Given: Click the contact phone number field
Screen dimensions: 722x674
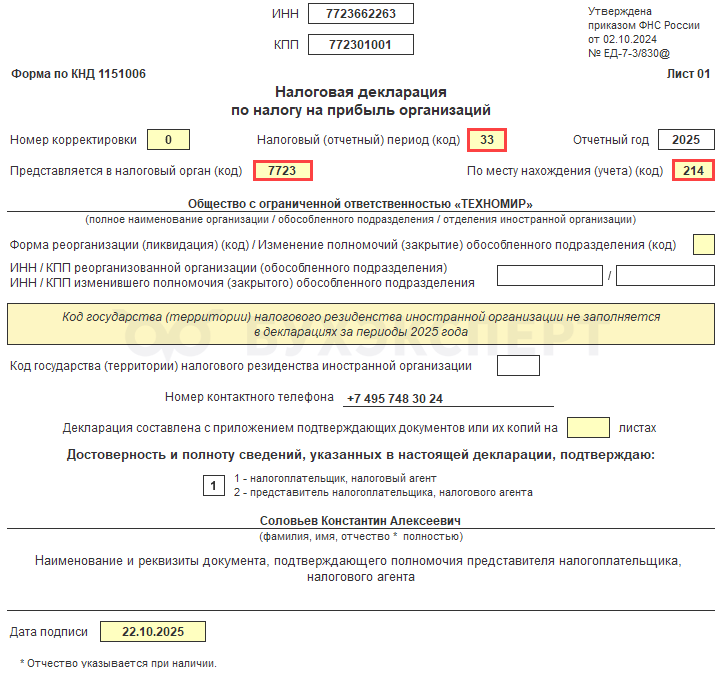Looking at the screenshot, I should pos(448,399).
